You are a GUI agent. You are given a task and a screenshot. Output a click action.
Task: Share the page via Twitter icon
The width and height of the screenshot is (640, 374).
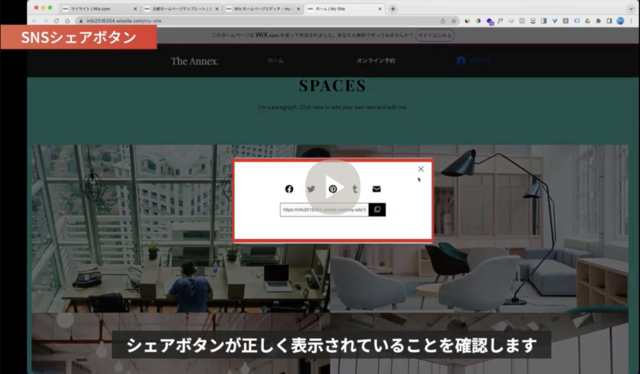311,189
